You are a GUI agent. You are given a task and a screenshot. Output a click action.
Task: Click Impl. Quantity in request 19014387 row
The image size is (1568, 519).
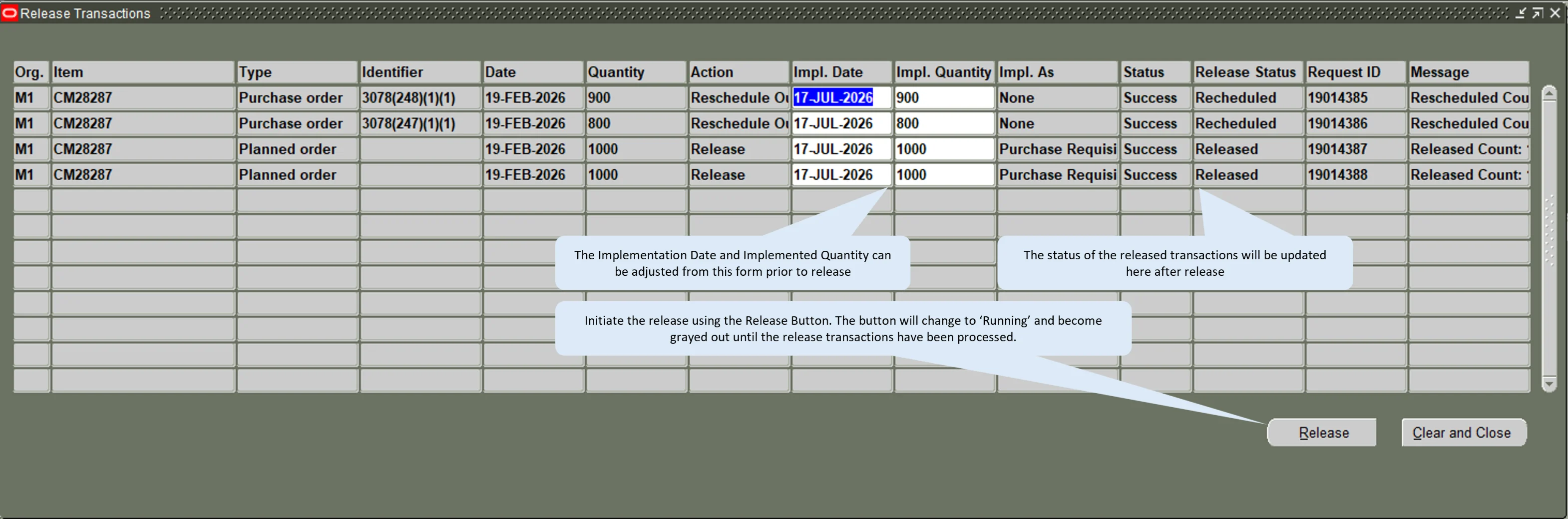coord(945,149)
